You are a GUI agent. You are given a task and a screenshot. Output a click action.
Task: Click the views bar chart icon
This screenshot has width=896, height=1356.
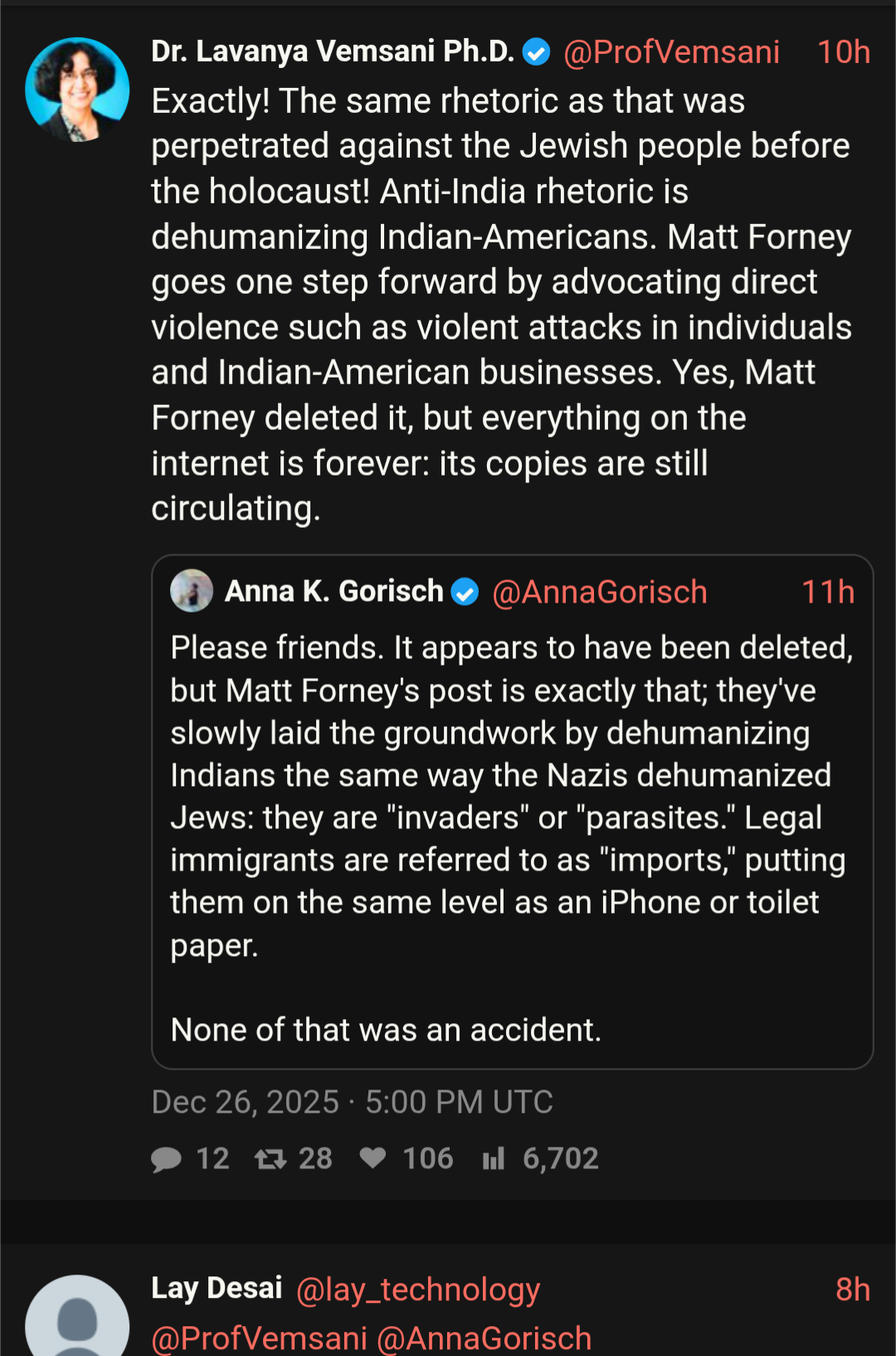pyautogui.click(x=494, y=1158)
